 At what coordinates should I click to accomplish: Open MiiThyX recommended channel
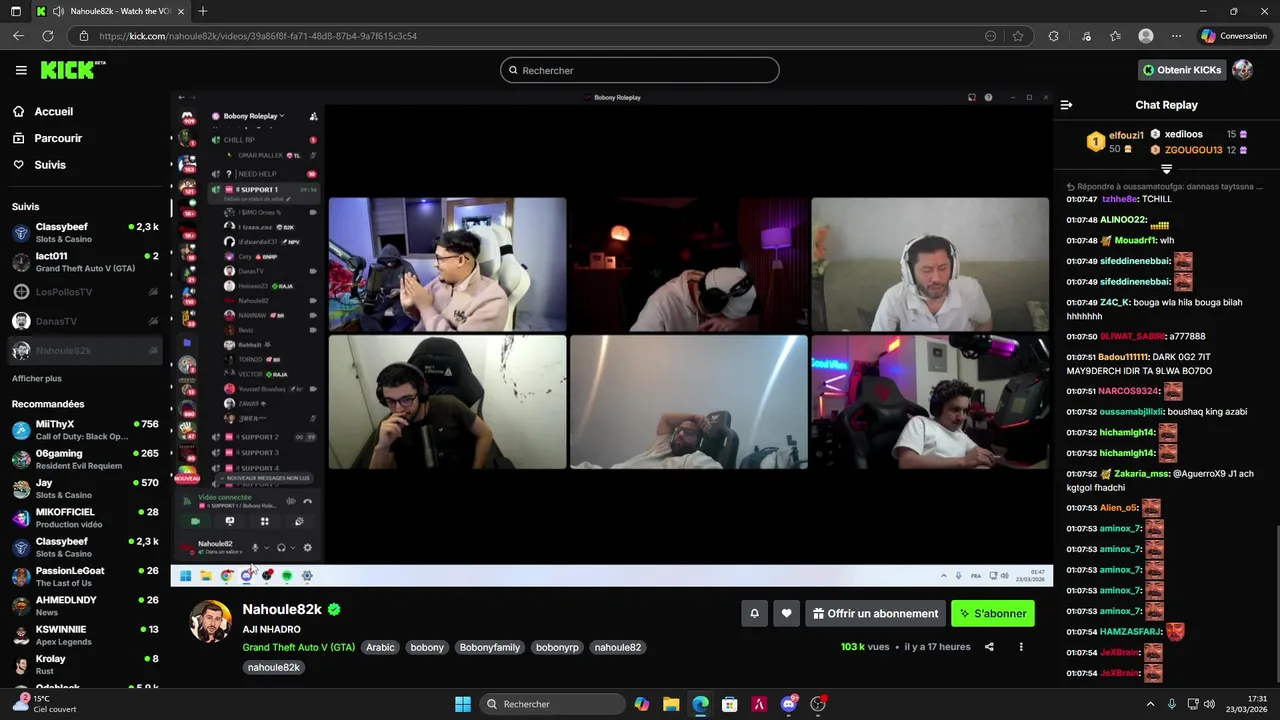[85, 430]
